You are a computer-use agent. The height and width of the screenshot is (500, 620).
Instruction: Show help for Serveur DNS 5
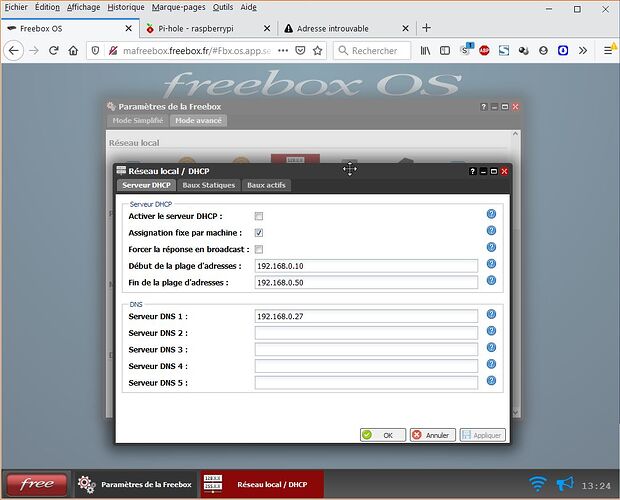click(491, 381)
